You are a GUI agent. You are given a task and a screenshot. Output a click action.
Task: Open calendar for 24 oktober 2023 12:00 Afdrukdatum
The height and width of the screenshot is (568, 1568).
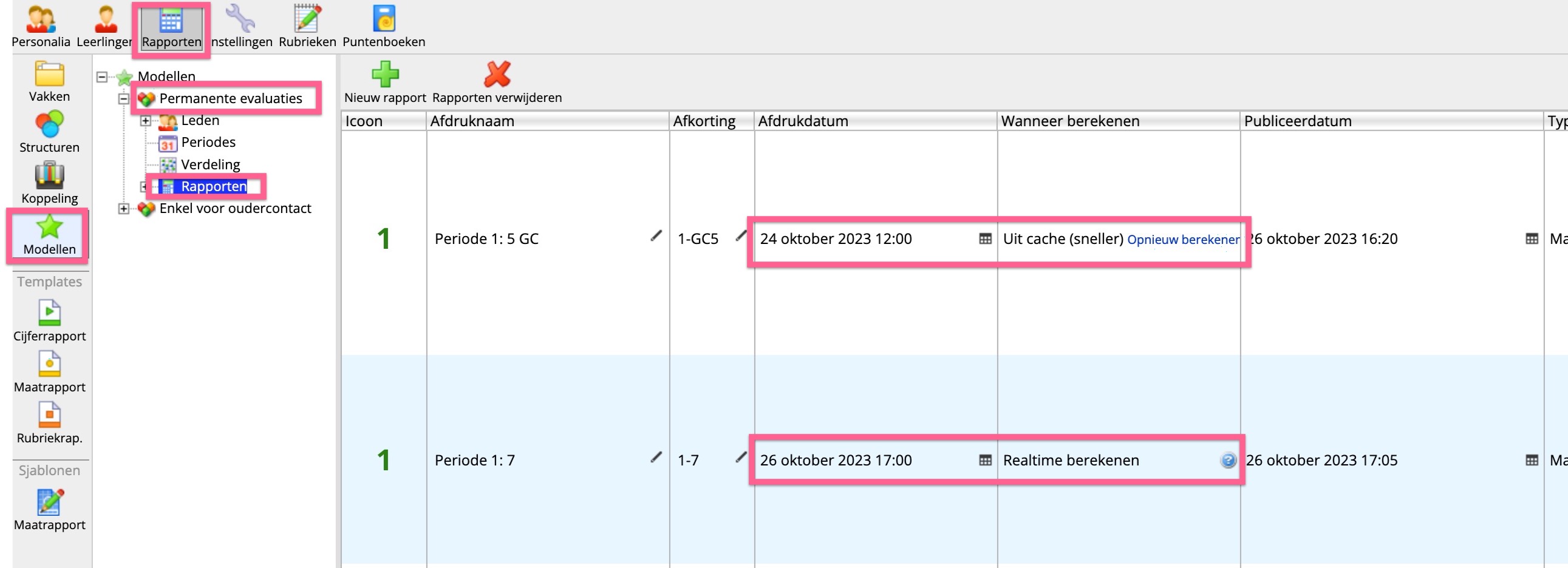click(985, 239)
